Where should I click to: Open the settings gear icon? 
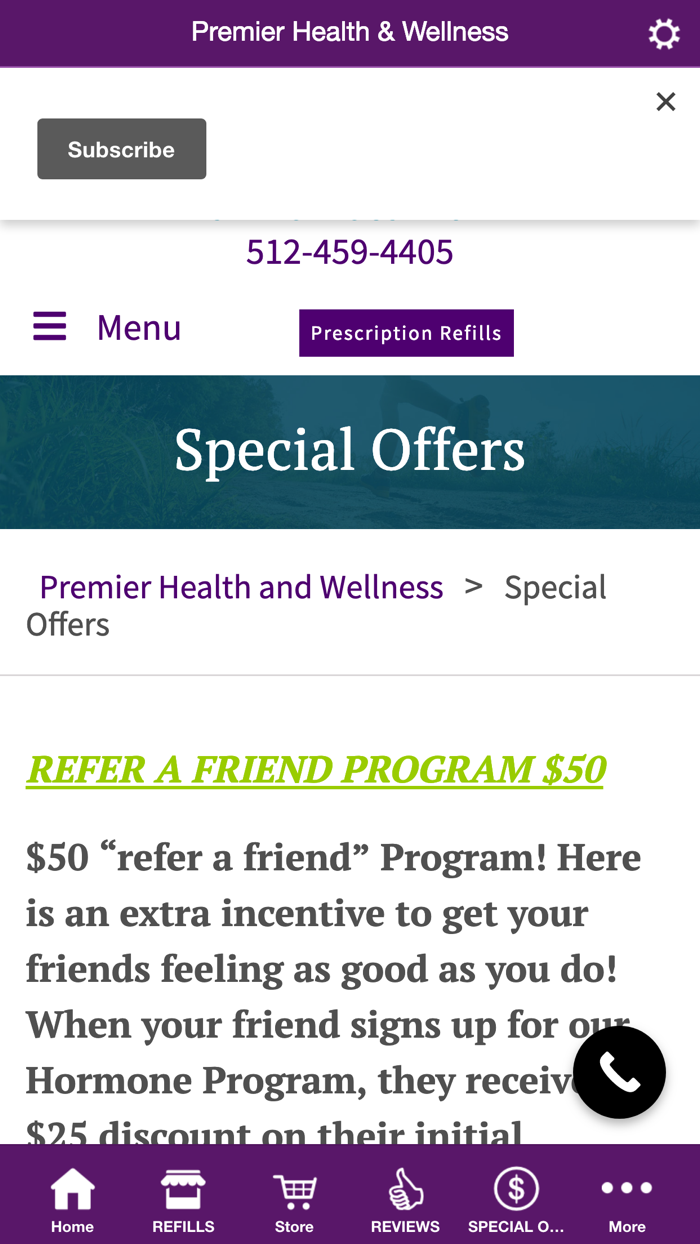(x=663, y=32)
